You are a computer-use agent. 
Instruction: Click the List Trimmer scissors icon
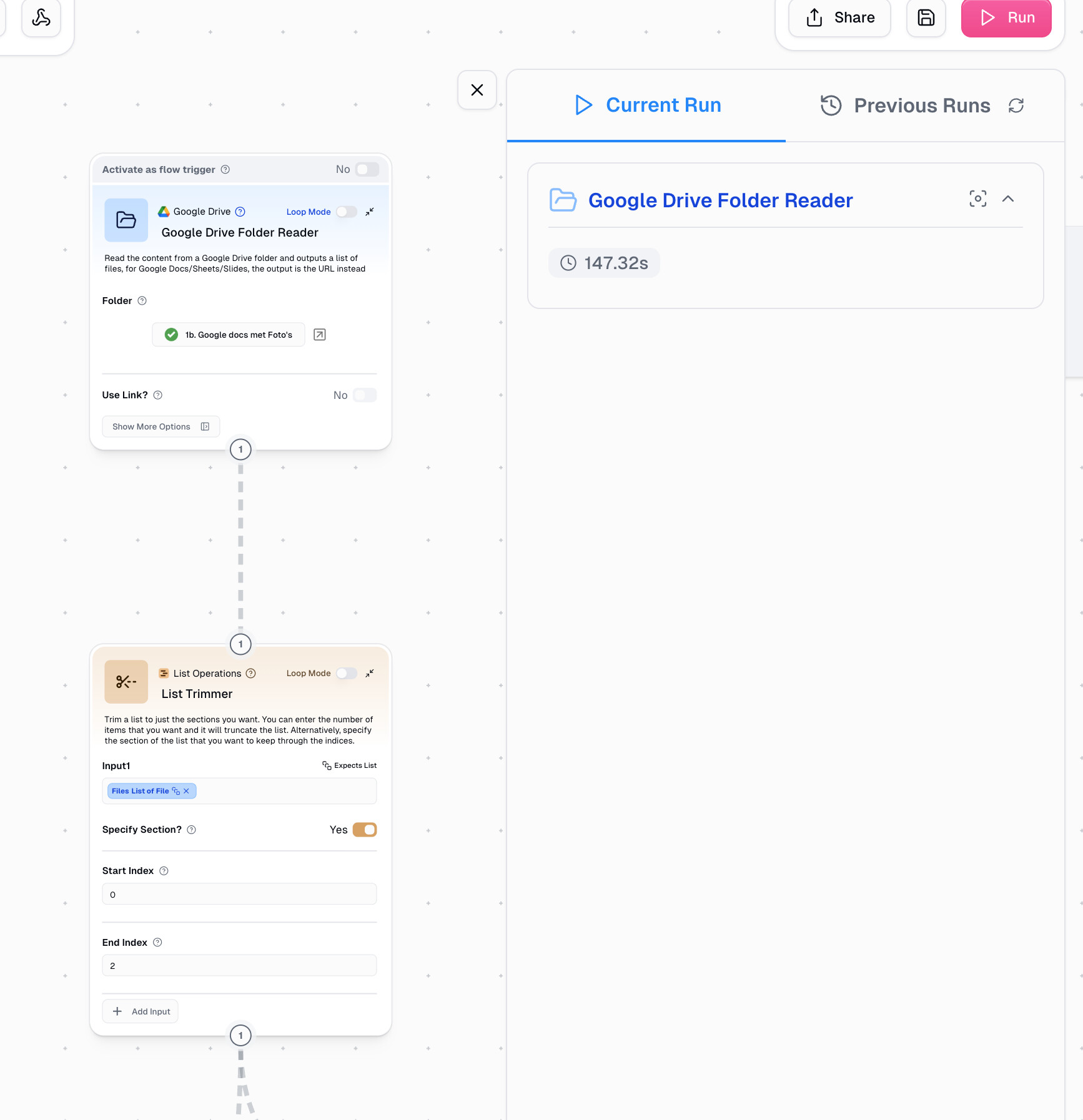click(x=126, y=682)
